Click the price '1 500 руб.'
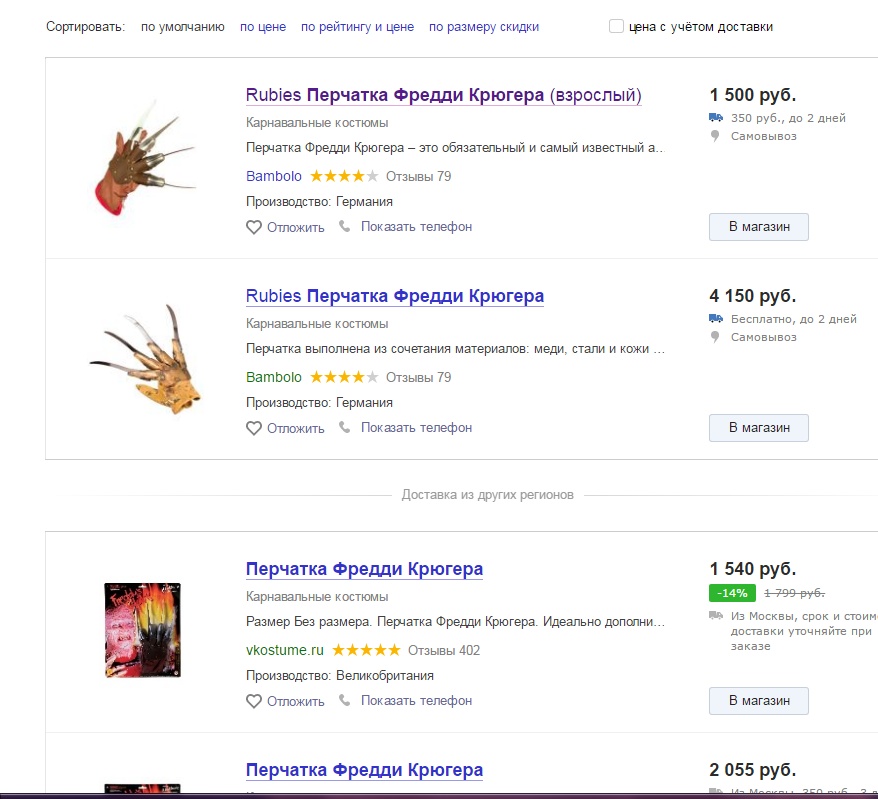The height and width of the screenshot is (799, 878). [753, 95]
